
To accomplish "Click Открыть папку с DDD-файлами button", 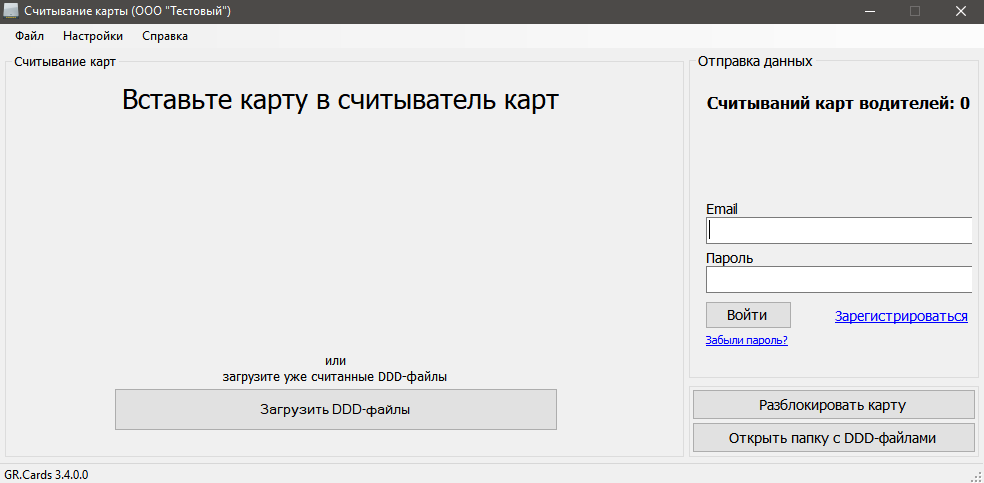I will coord(833,438).
